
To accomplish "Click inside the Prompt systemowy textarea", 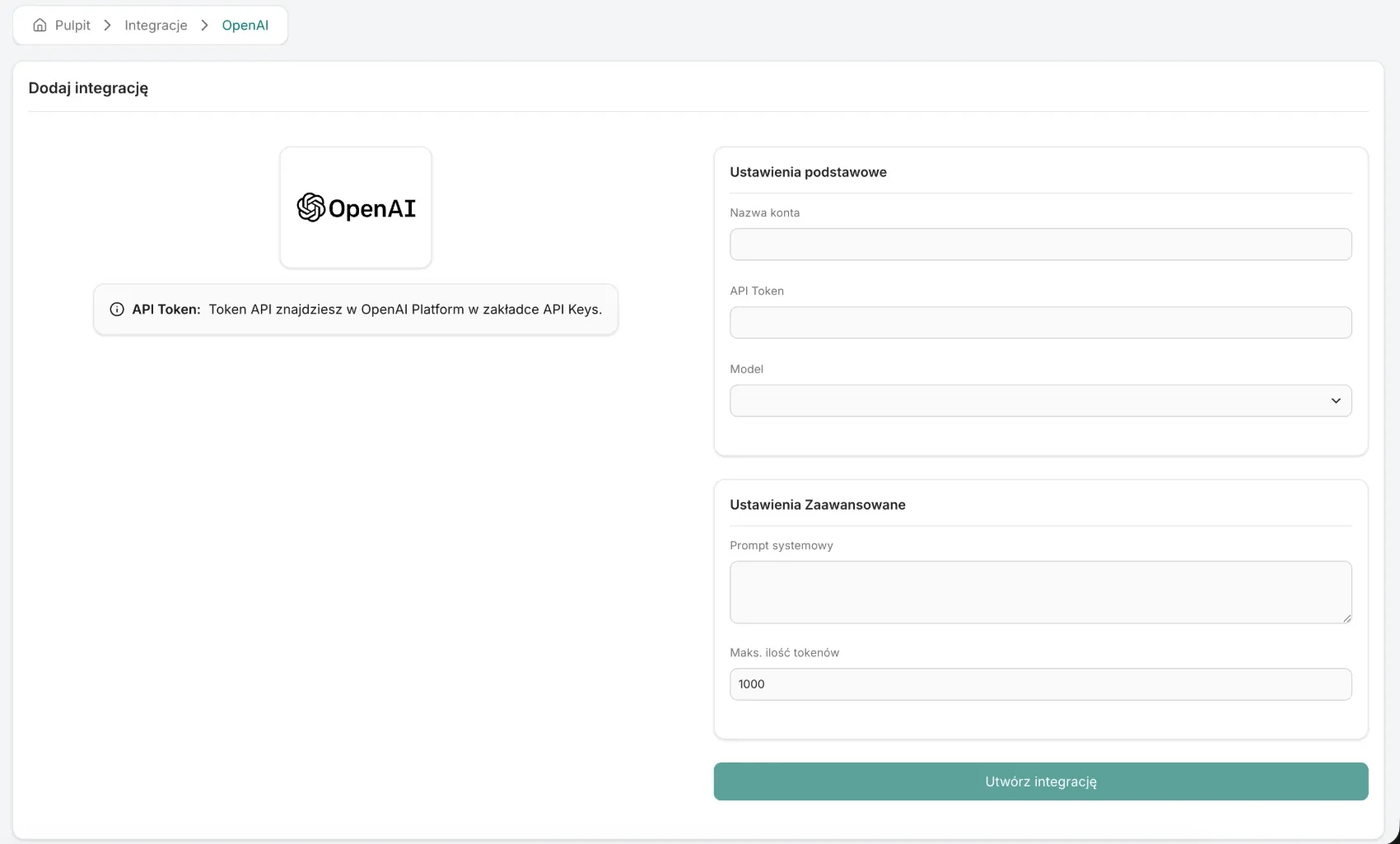I will (1040, 592).
